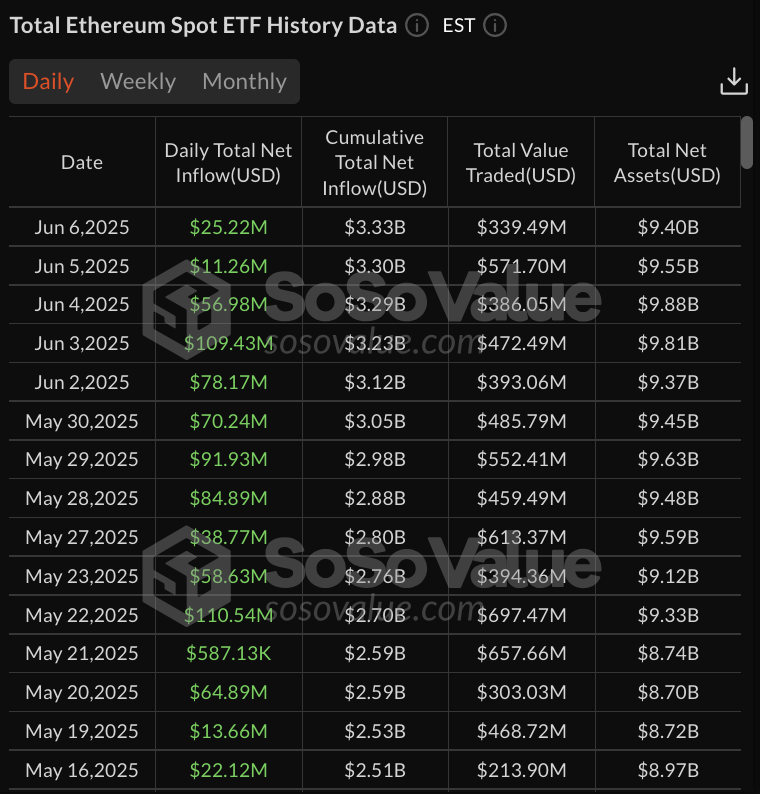Click the vertical scrollbar thumb on table
This screenshot has height=794, width=760.
(746, 142)
